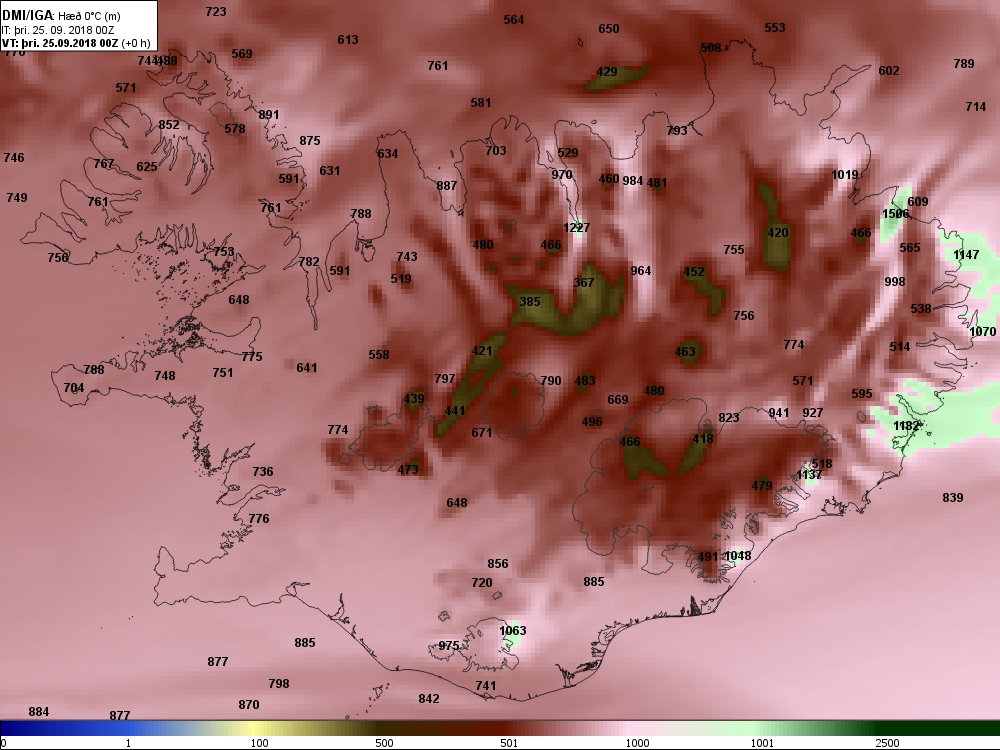This screenshot has width=1000, height=750.
Task: Click the 'VT: þri. 25.09.2018 00Z (+0 h)' line
Action: [76, 43]
